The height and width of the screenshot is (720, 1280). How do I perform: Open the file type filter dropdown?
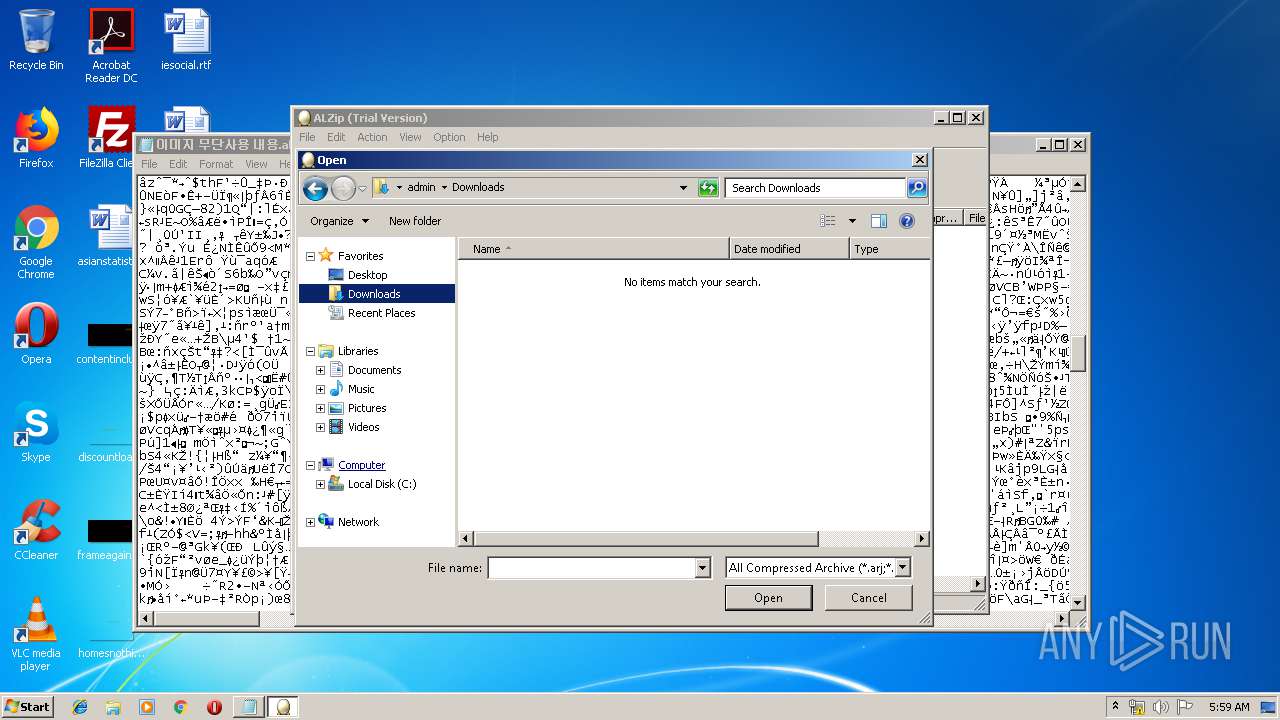pos(902,567)
